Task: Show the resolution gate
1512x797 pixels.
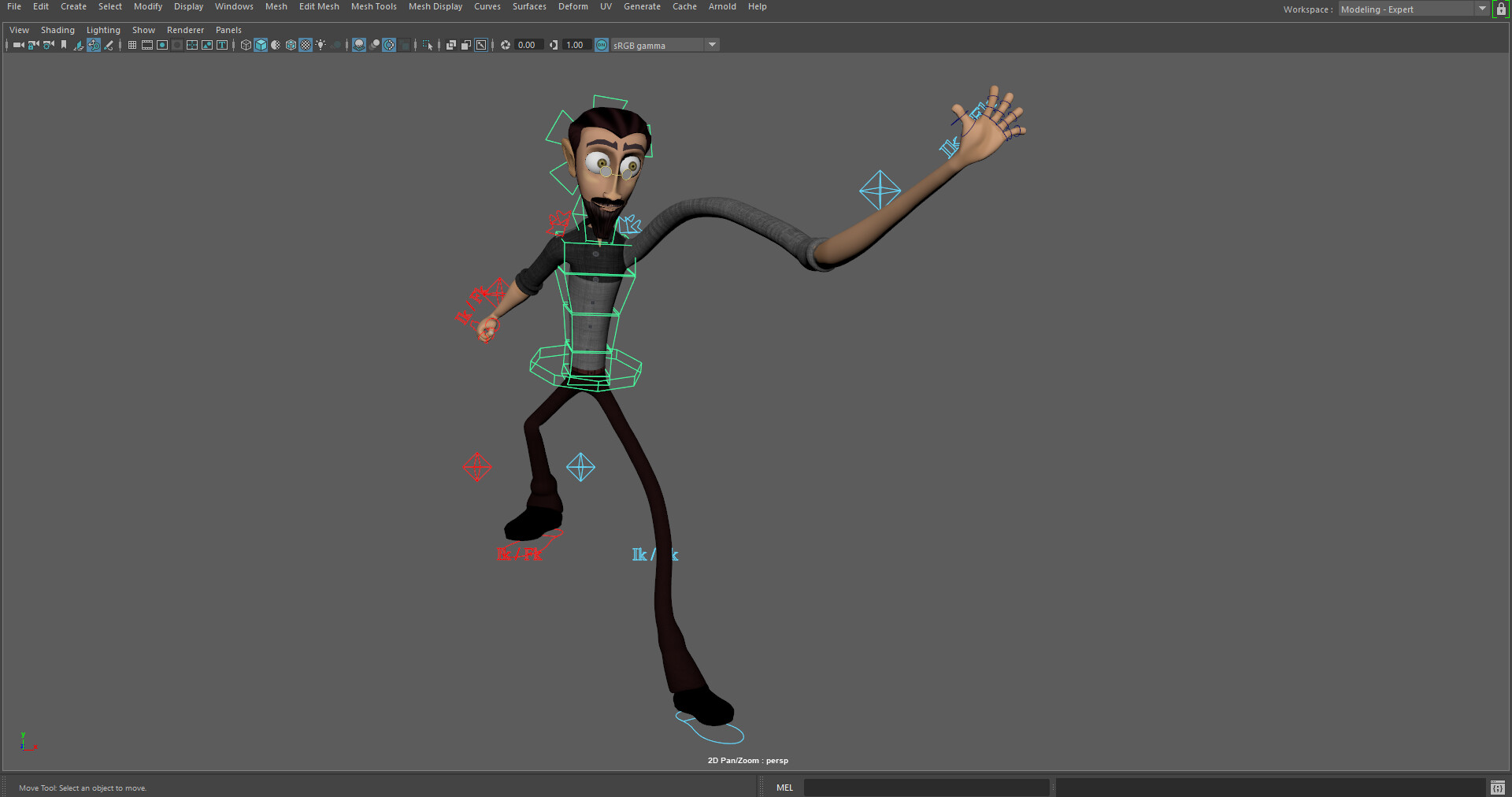Action: [162, 45]
